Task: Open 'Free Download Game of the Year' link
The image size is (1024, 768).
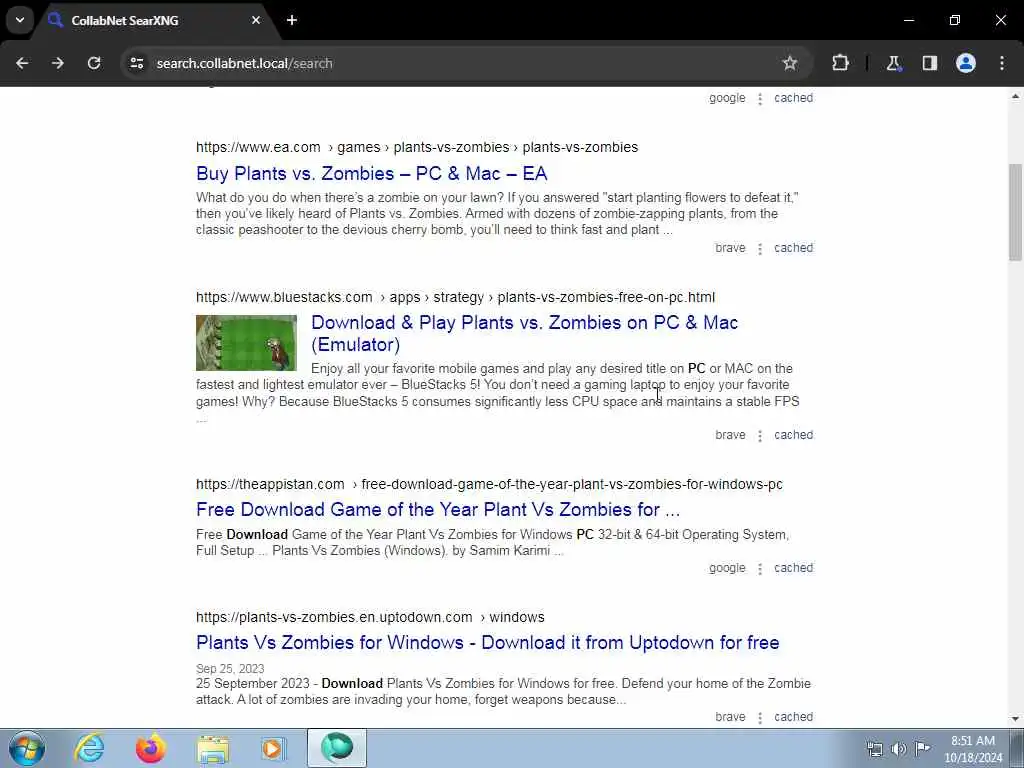Action: [438, 509]
